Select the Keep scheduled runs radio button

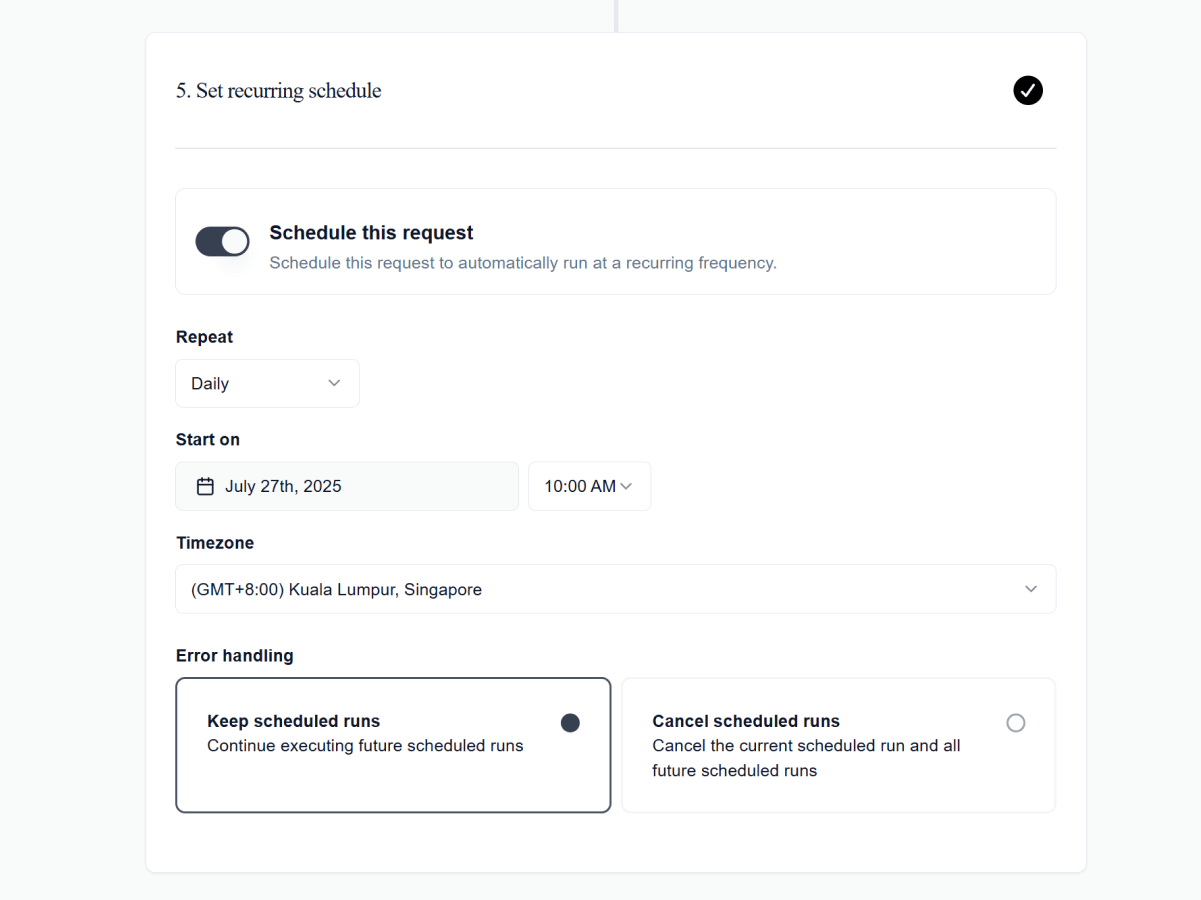(x=570, y=723)
